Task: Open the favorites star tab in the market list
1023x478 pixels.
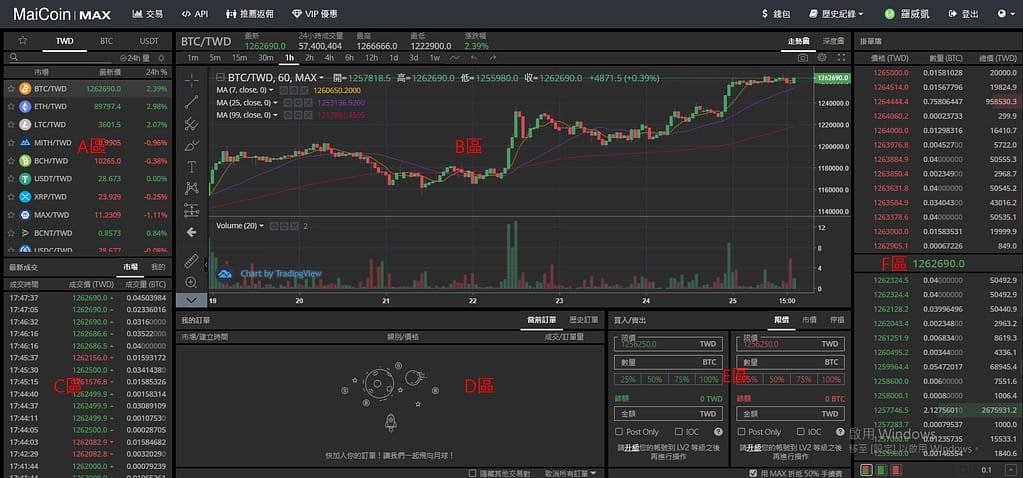Action: tap(22, 40)
